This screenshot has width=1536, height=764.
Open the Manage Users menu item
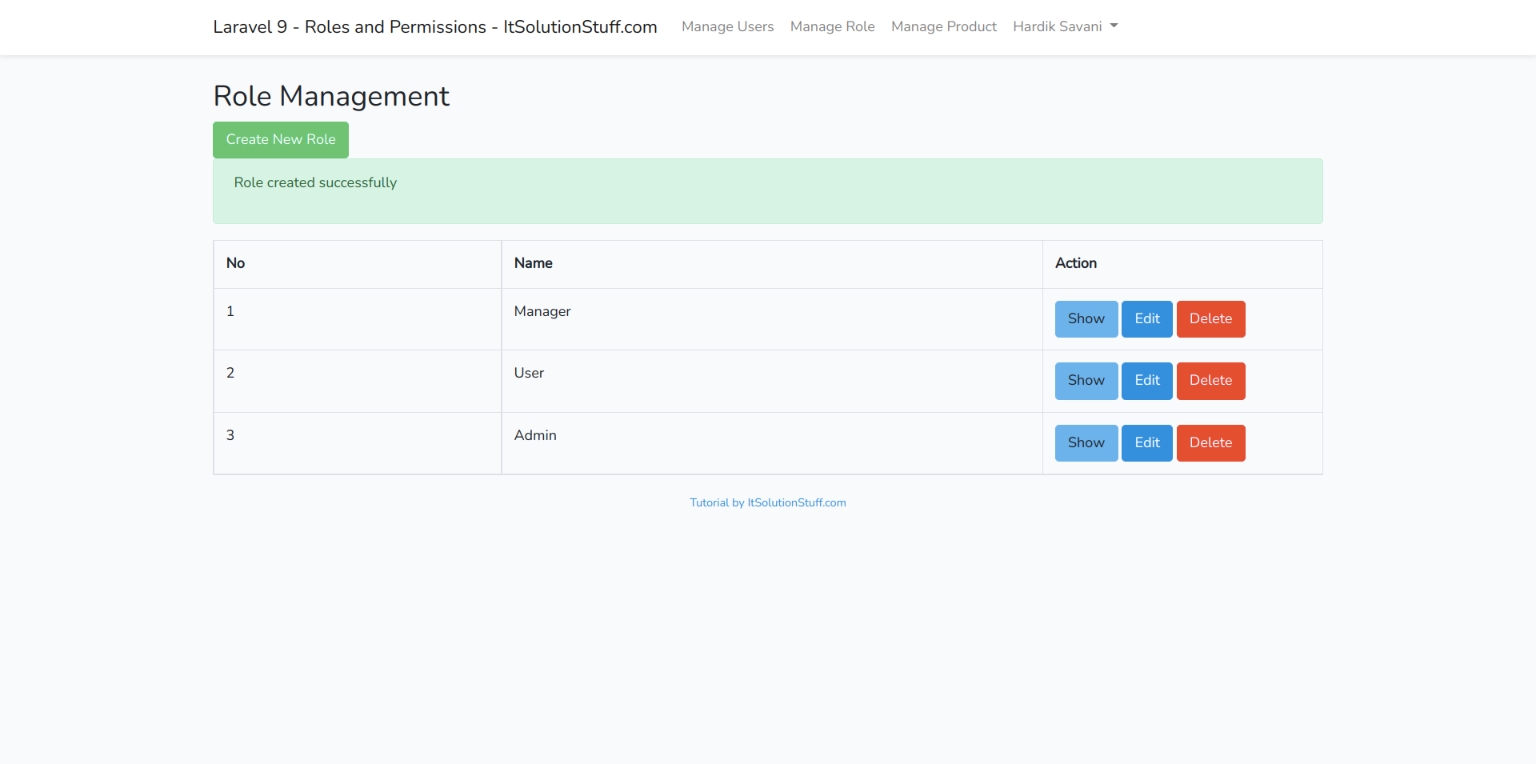click(727, 27)
